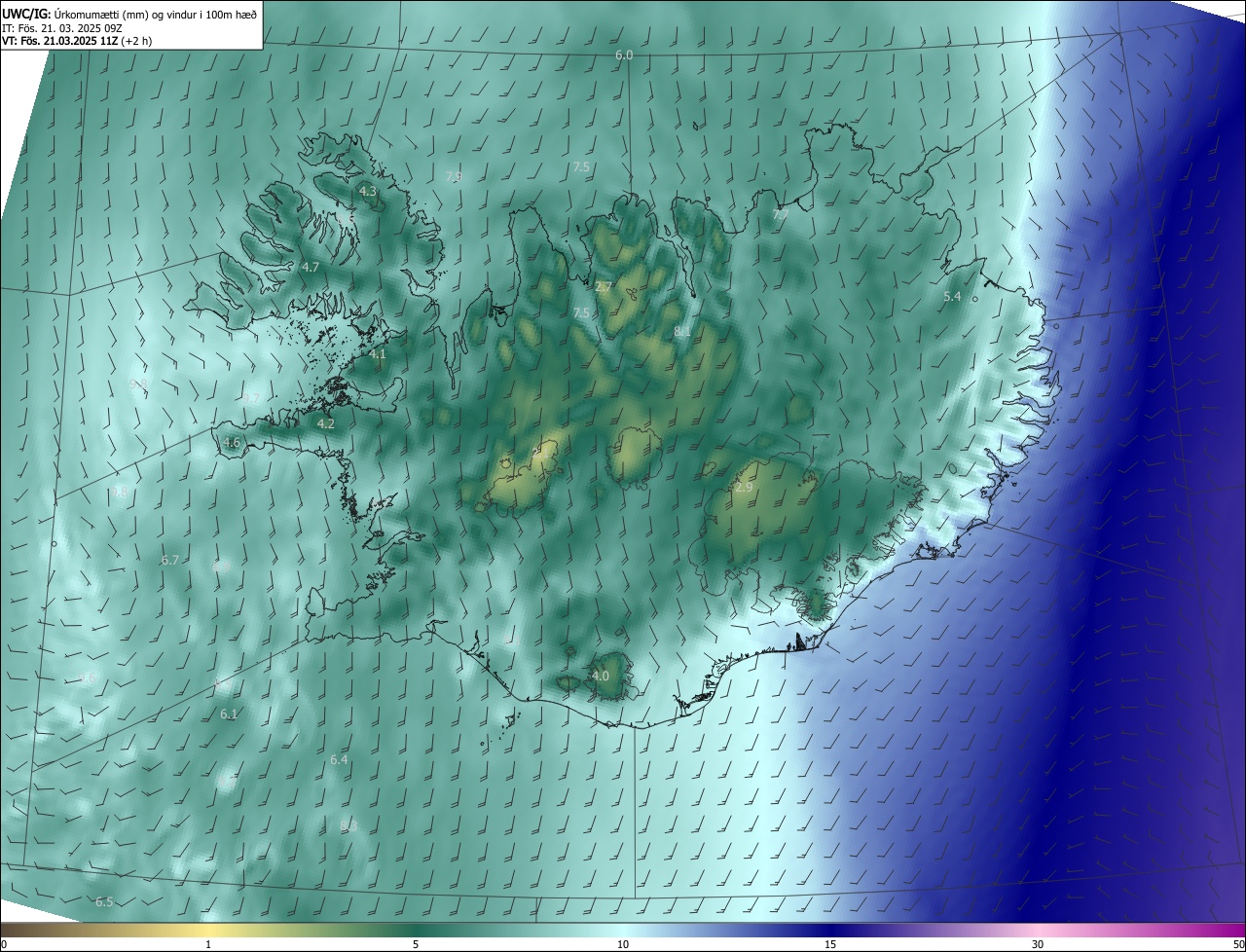1246x952 pixels.
Task: Click the 15 tick on the color scale
Action: point(830,944)
